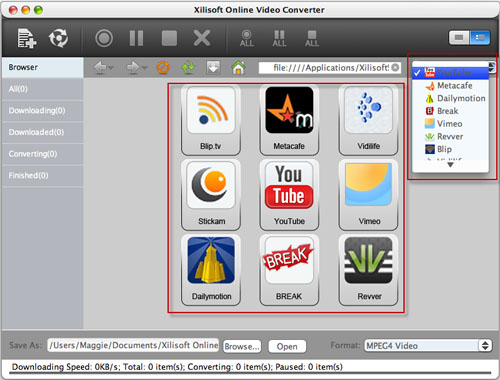500x380 pixels.
Task: Clear the address bar with x button
Action: pyautogui.click(x=395, y=68)
